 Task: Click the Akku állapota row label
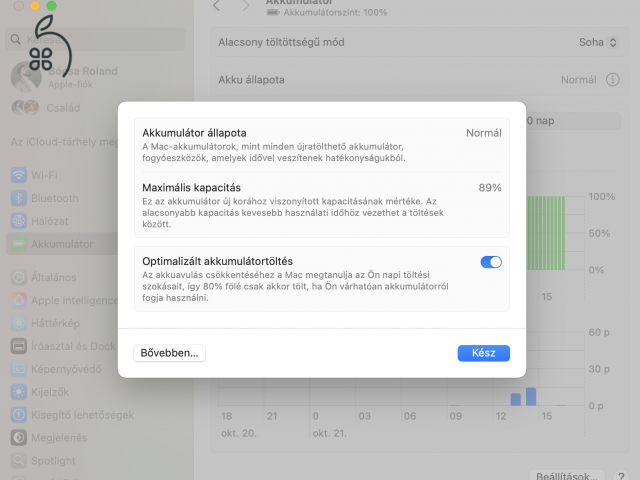point(251,80)
